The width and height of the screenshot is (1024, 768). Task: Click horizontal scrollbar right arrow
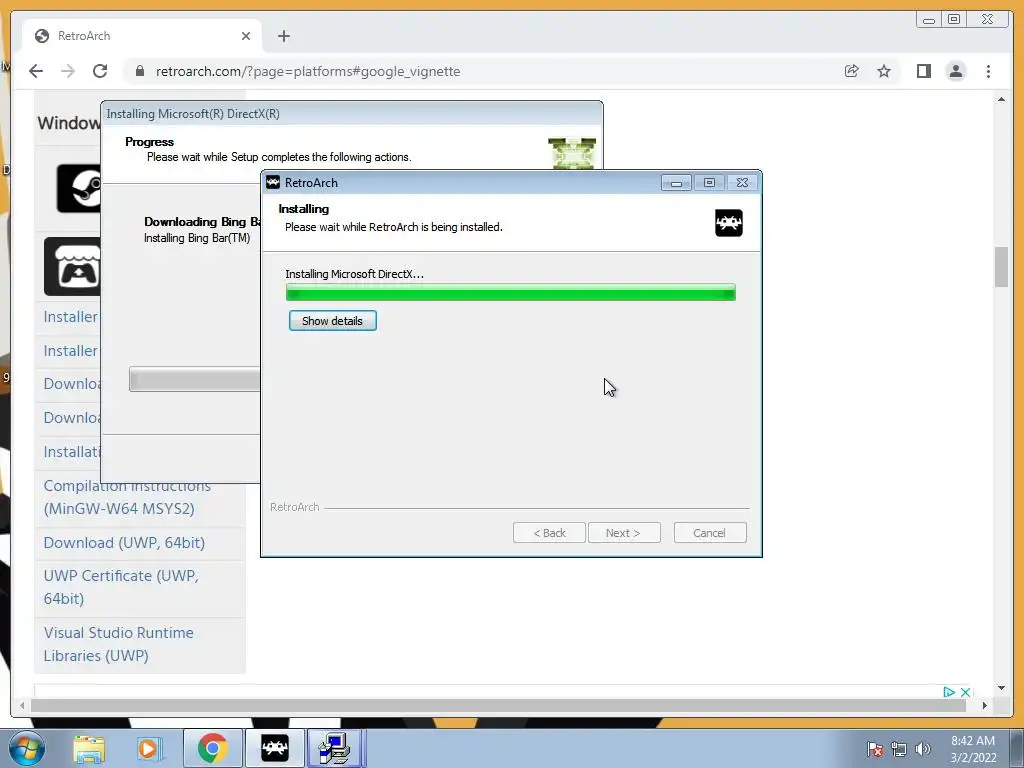coord(985,705)
